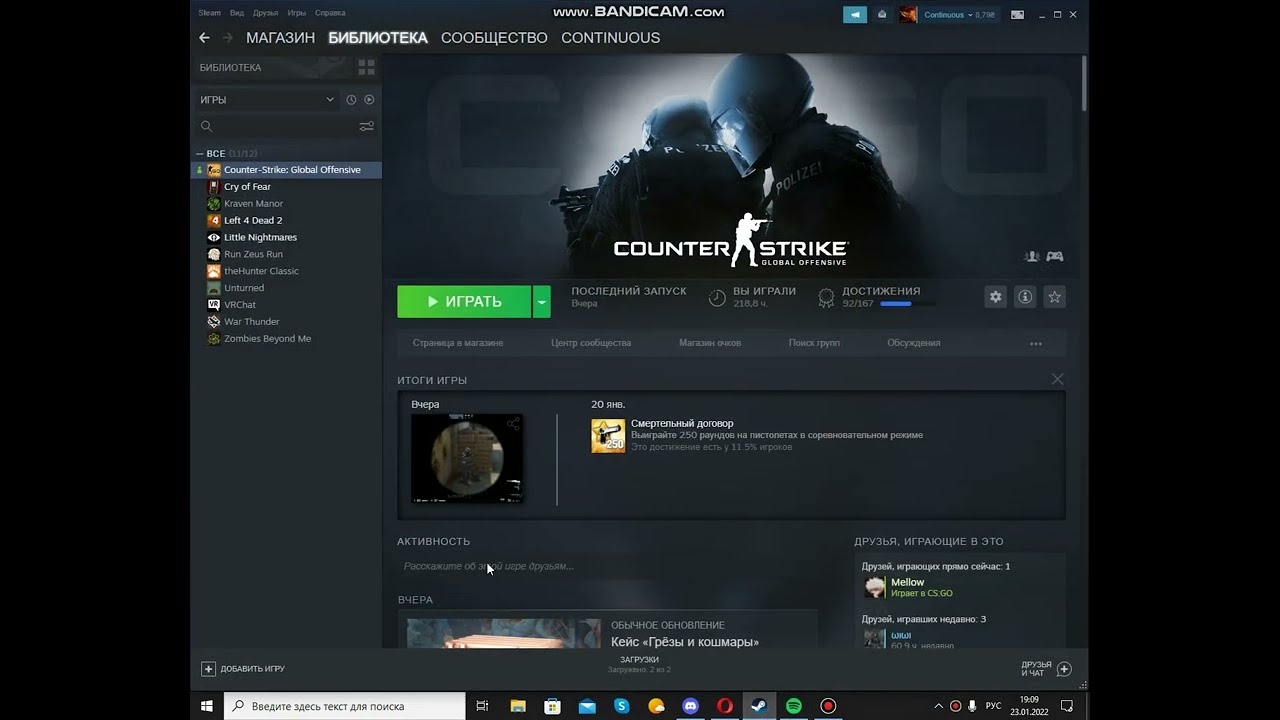Open the play button dropdown arrow
The image size is (1280, 720).
541,302
